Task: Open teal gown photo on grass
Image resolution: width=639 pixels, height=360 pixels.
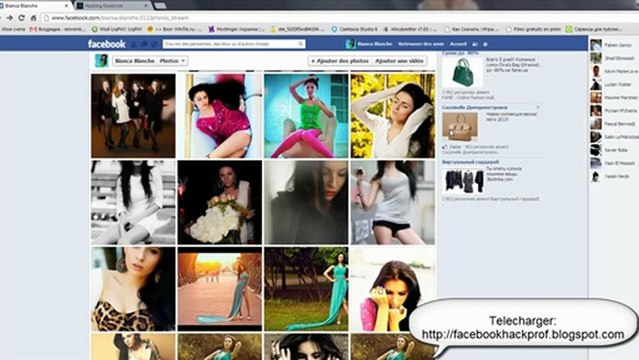Action: 306,289
